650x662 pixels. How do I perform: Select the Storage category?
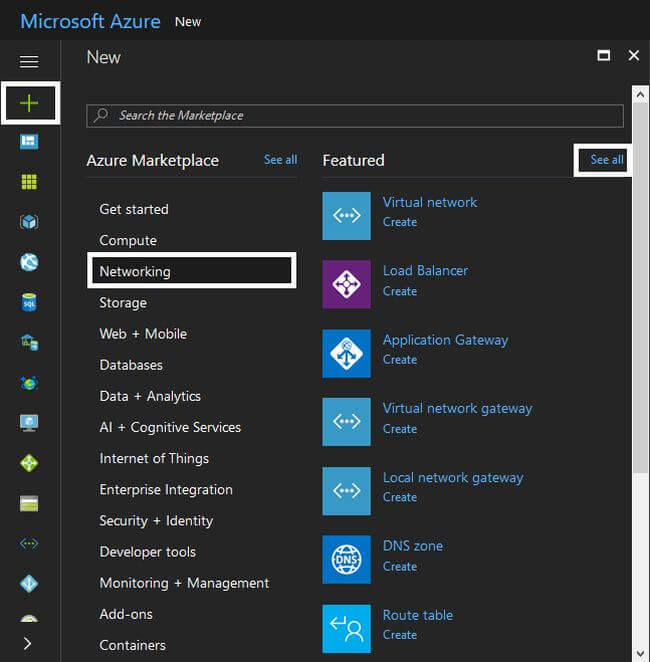coord(123,303)
